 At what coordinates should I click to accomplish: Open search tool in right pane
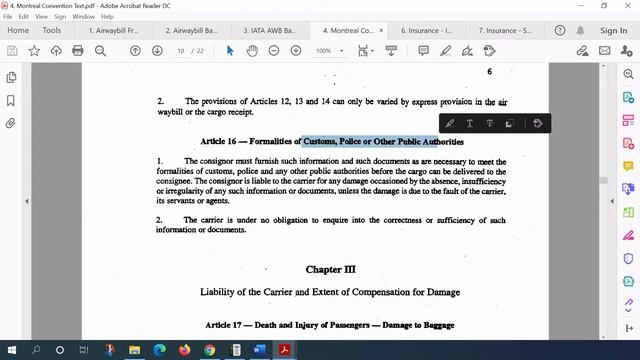pyautogui.click(x=628, y=74)
